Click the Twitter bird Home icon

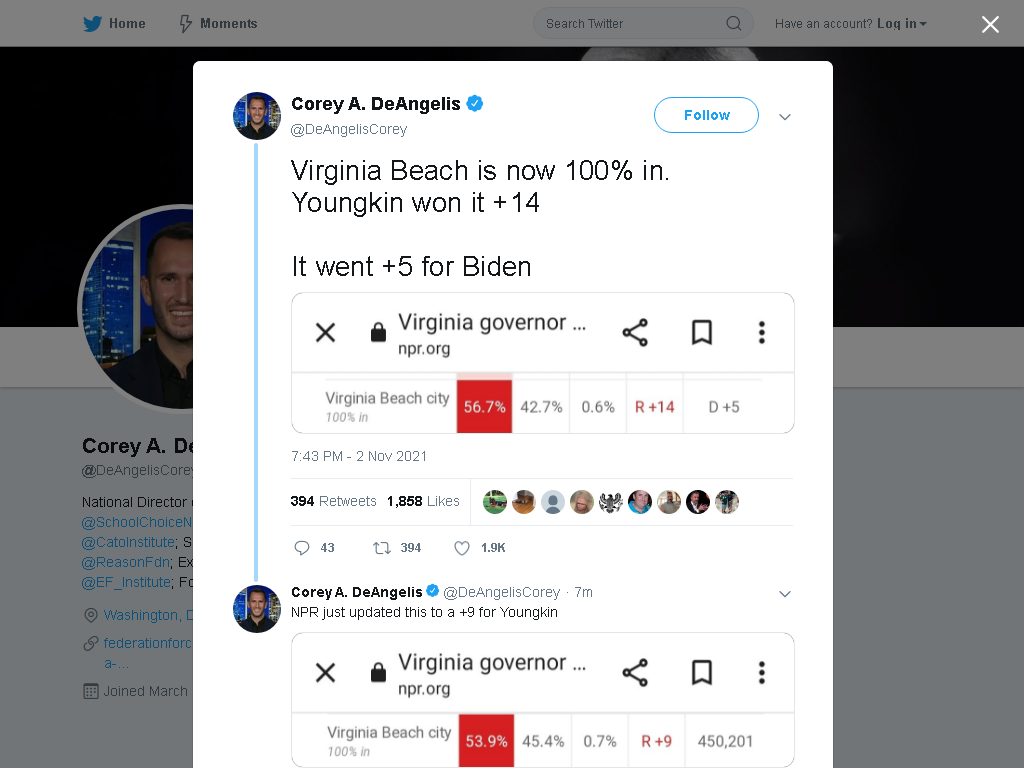tap(92, 24)
